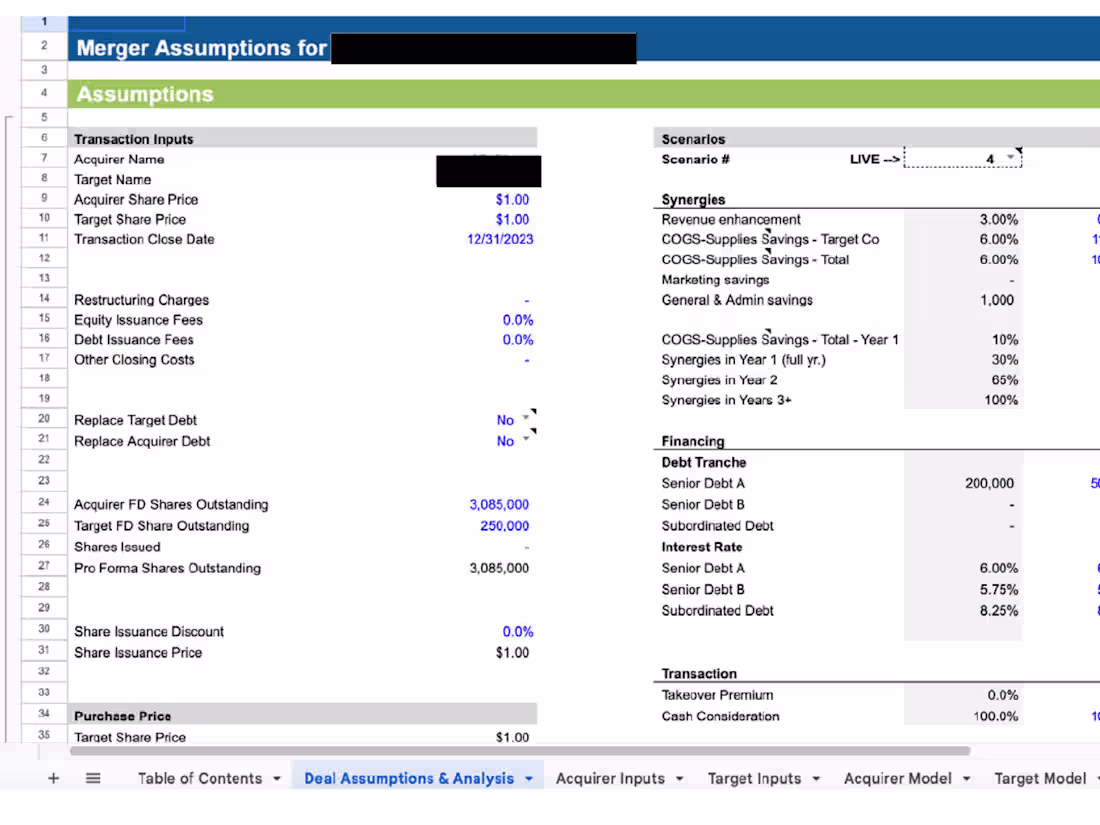Switch to the Acquirer Model sheet

click(x=897, y=778)
